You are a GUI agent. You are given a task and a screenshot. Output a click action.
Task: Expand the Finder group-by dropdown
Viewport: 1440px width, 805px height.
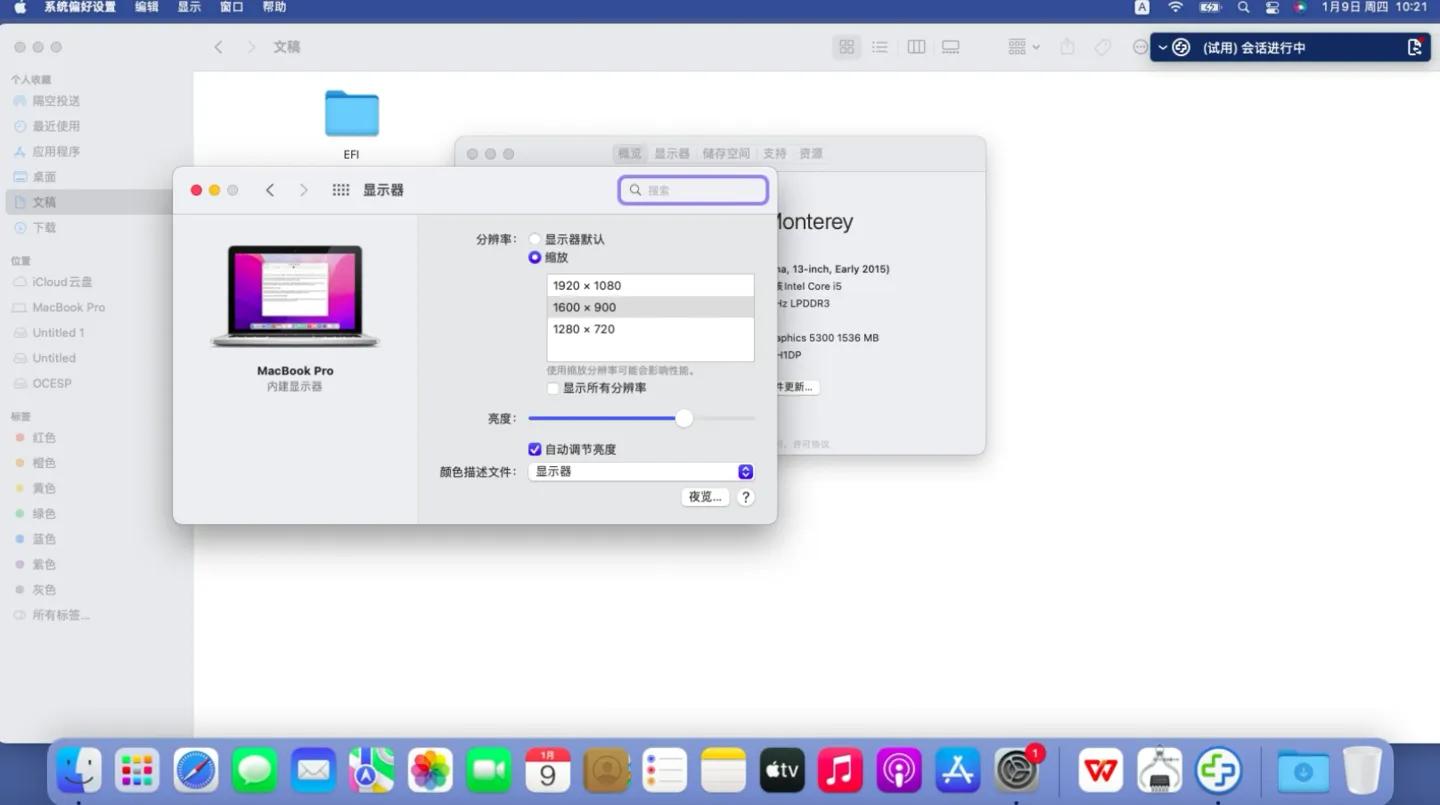[1023, 47]
